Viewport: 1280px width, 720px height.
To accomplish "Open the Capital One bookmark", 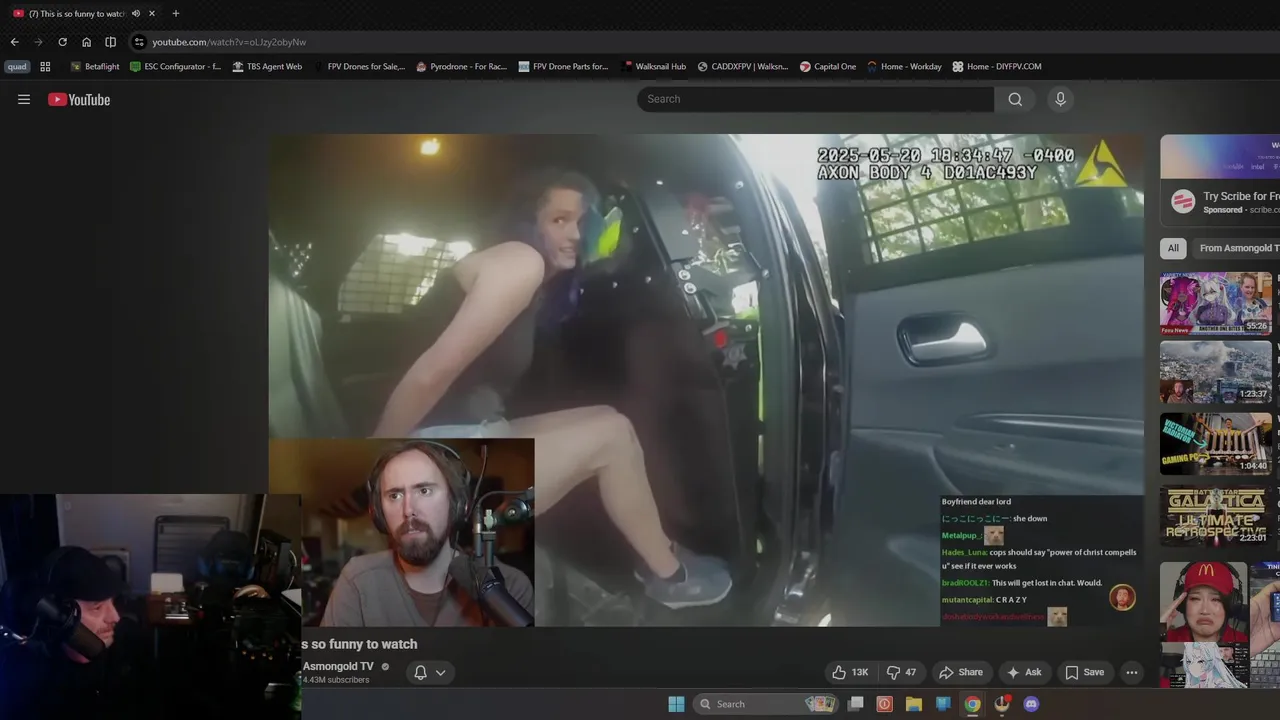I will coord(828,67).
